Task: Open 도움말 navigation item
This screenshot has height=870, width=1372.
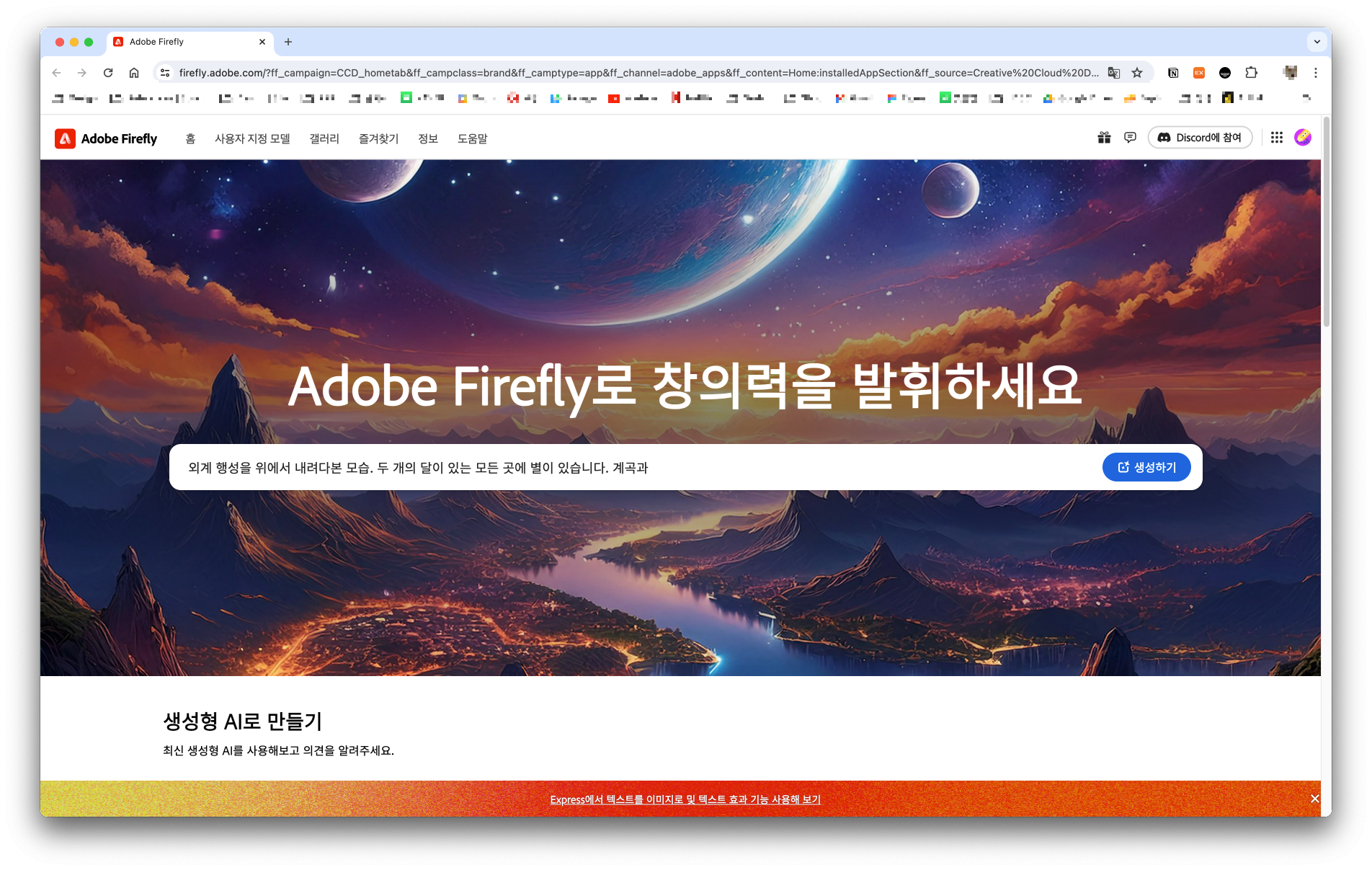Action: pyautogui.click(x=473, y=138)
